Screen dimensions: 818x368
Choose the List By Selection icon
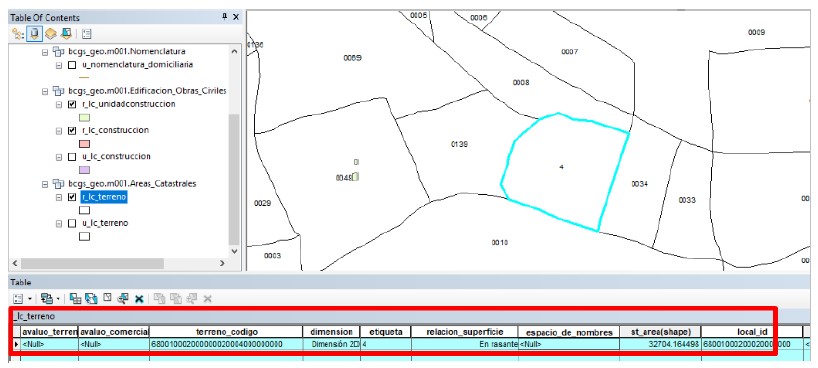coord(66,34)
